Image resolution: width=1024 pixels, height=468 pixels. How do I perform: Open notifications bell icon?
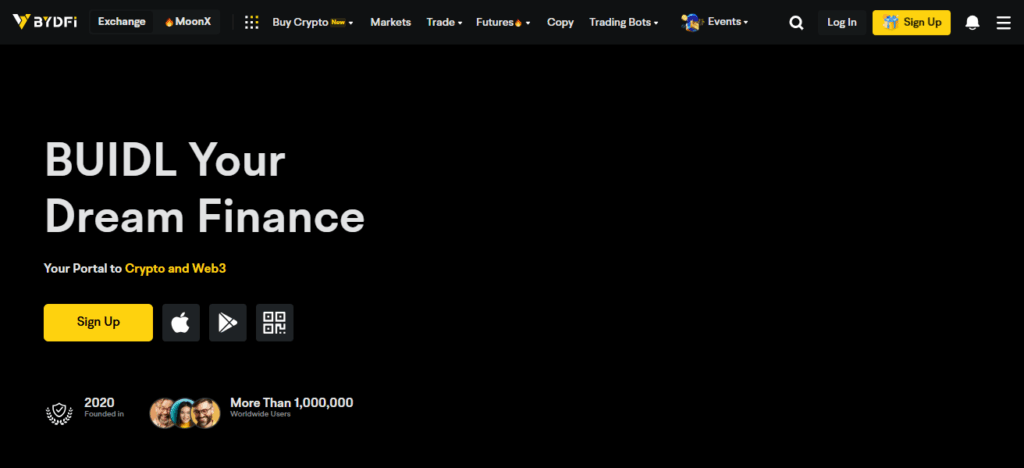[x=972, y=23]
